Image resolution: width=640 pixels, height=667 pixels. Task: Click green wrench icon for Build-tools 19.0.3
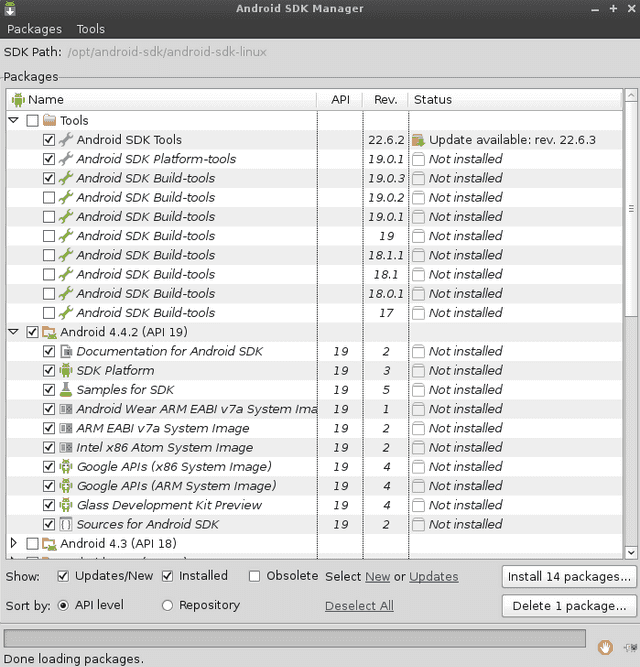click(x=65, y=178)
